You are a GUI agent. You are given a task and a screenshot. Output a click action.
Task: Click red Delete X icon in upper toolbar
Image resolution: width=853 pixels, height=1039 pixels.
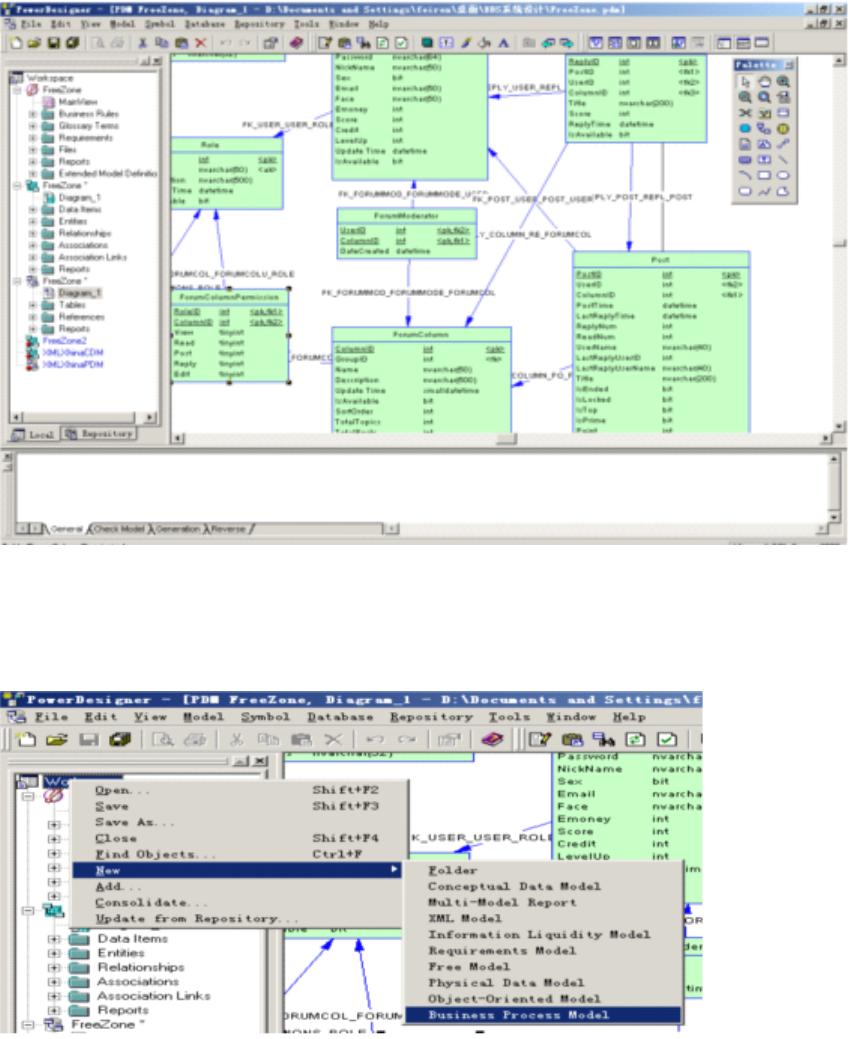click(x=201, y=43)
